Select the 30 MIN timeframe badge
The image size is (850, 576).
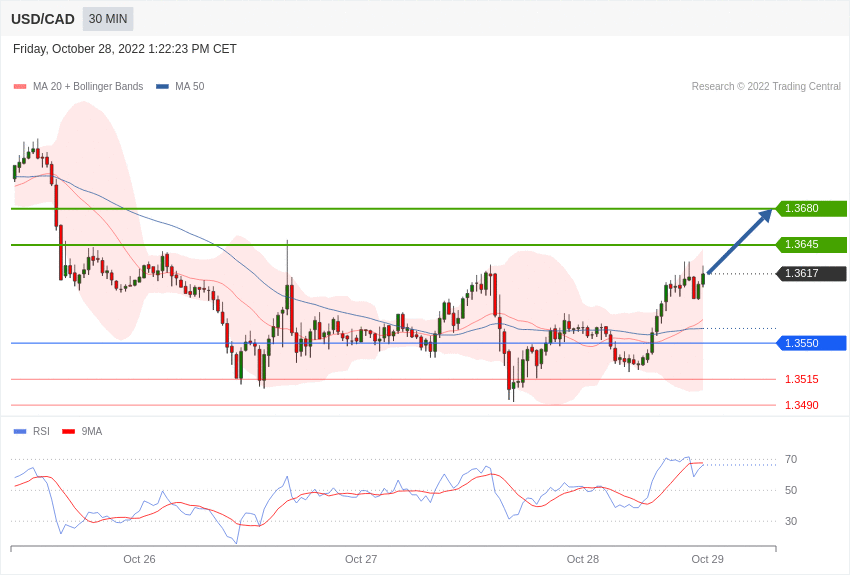click(108, 19)
